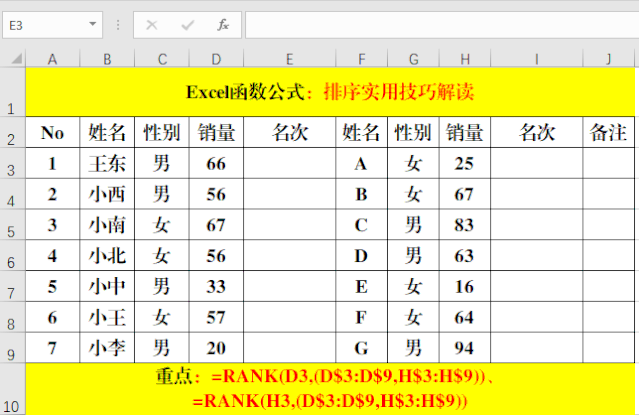Screen dimensions: 639x415
Task: Select row 7 header
Action: pyautogui.click(x=12, y=286)
